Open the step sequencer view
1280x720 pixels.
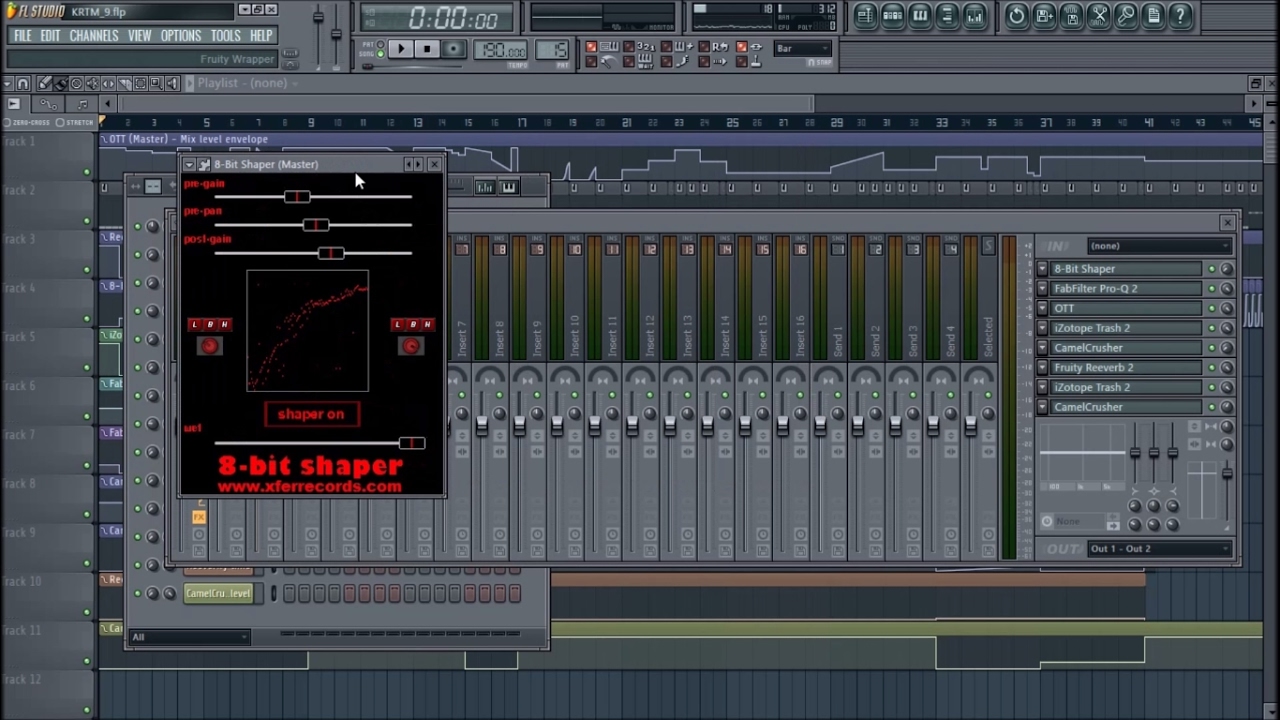tap(893, 15)
